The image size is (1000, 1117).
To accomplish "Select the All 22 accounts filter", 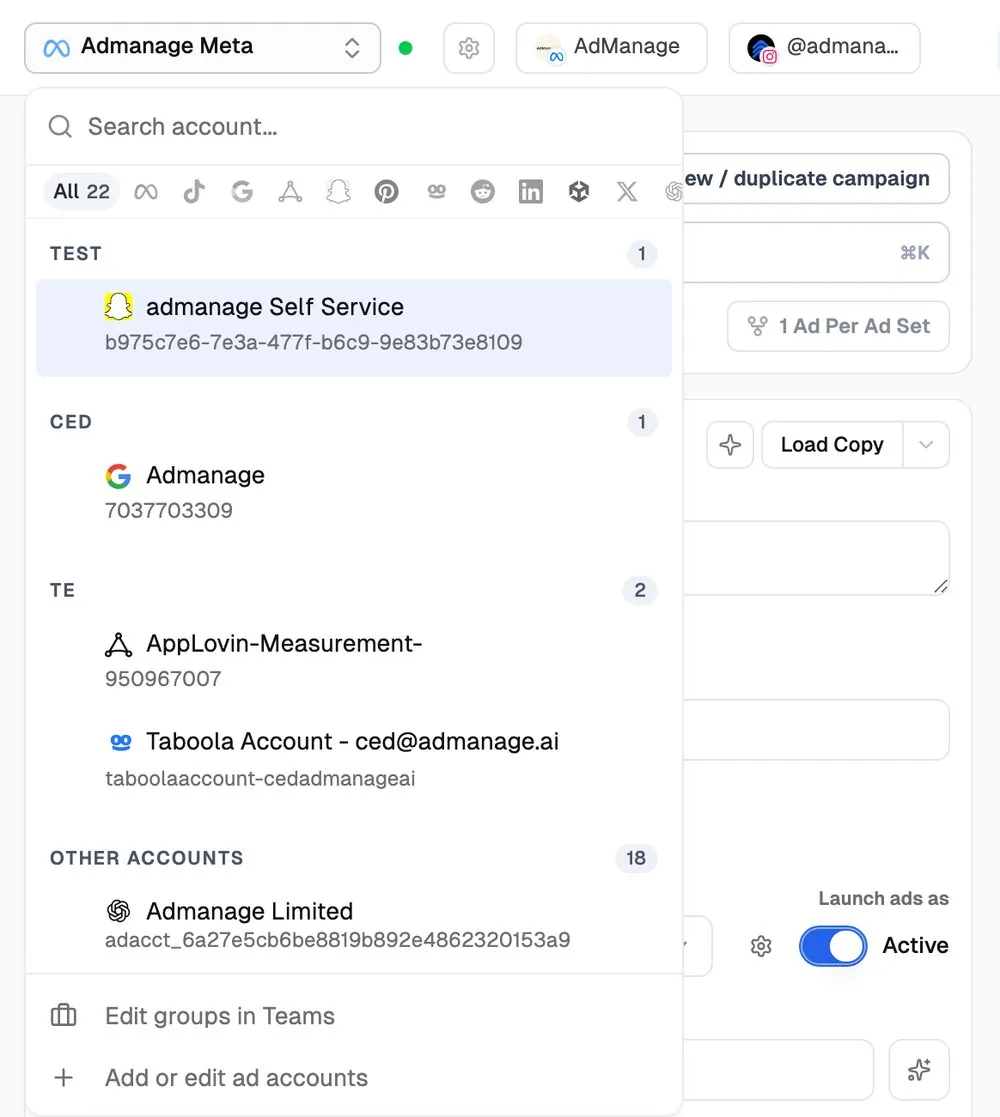I will 81,192.
